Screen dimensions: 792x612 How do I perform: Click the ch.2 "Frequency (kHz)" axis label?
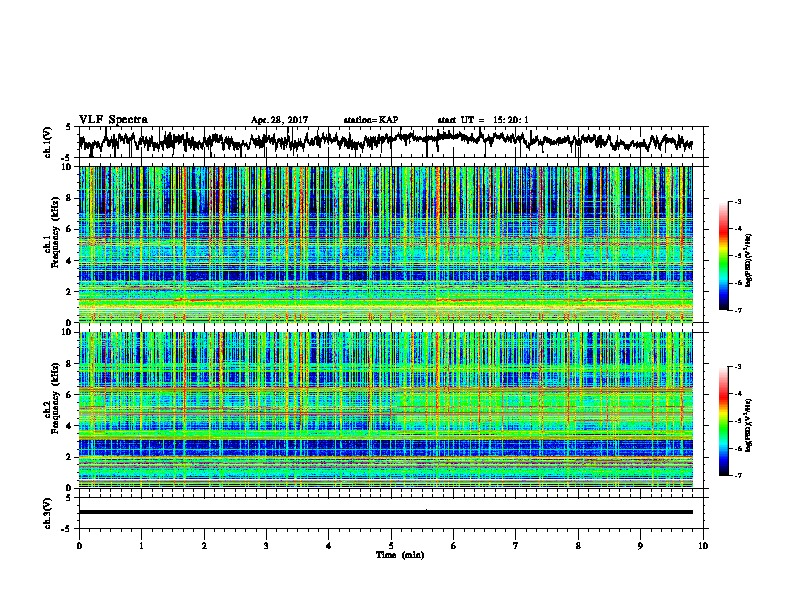(55, 398)
